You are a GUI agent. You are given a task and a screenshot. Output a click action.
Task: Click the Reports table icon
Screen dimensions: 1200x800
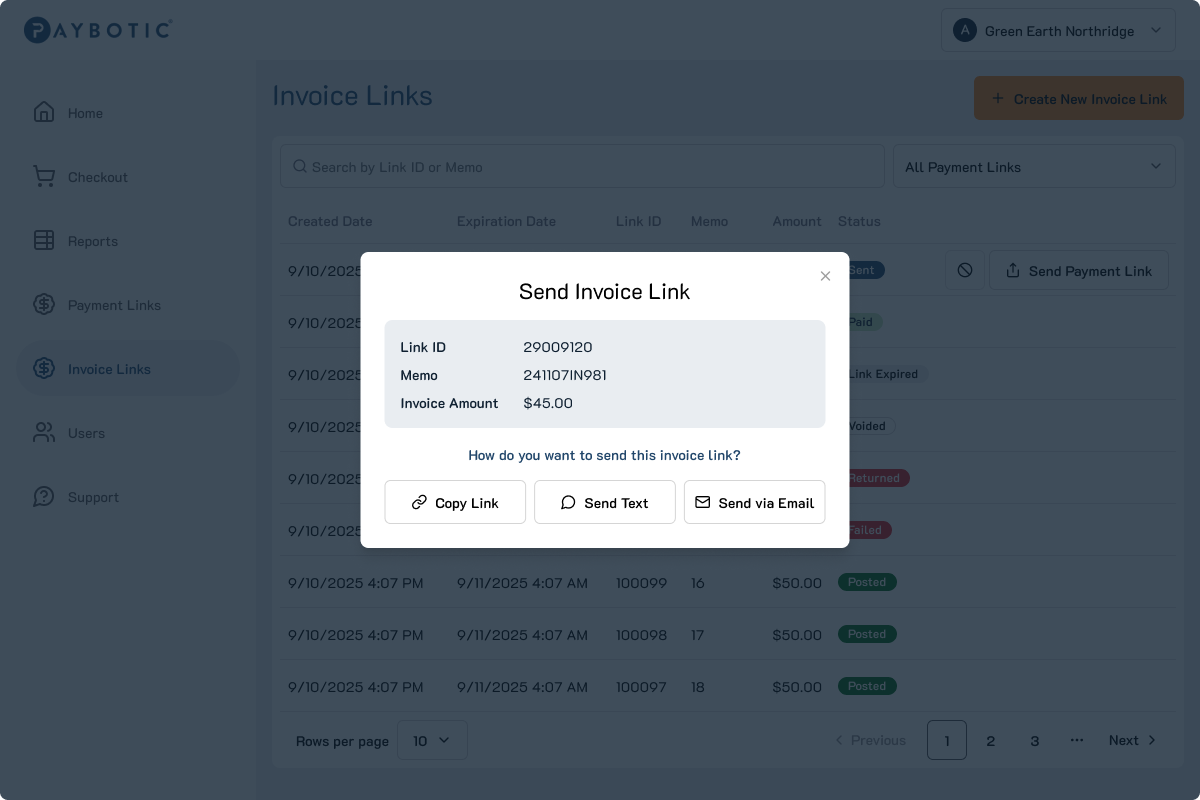point(44,241)
